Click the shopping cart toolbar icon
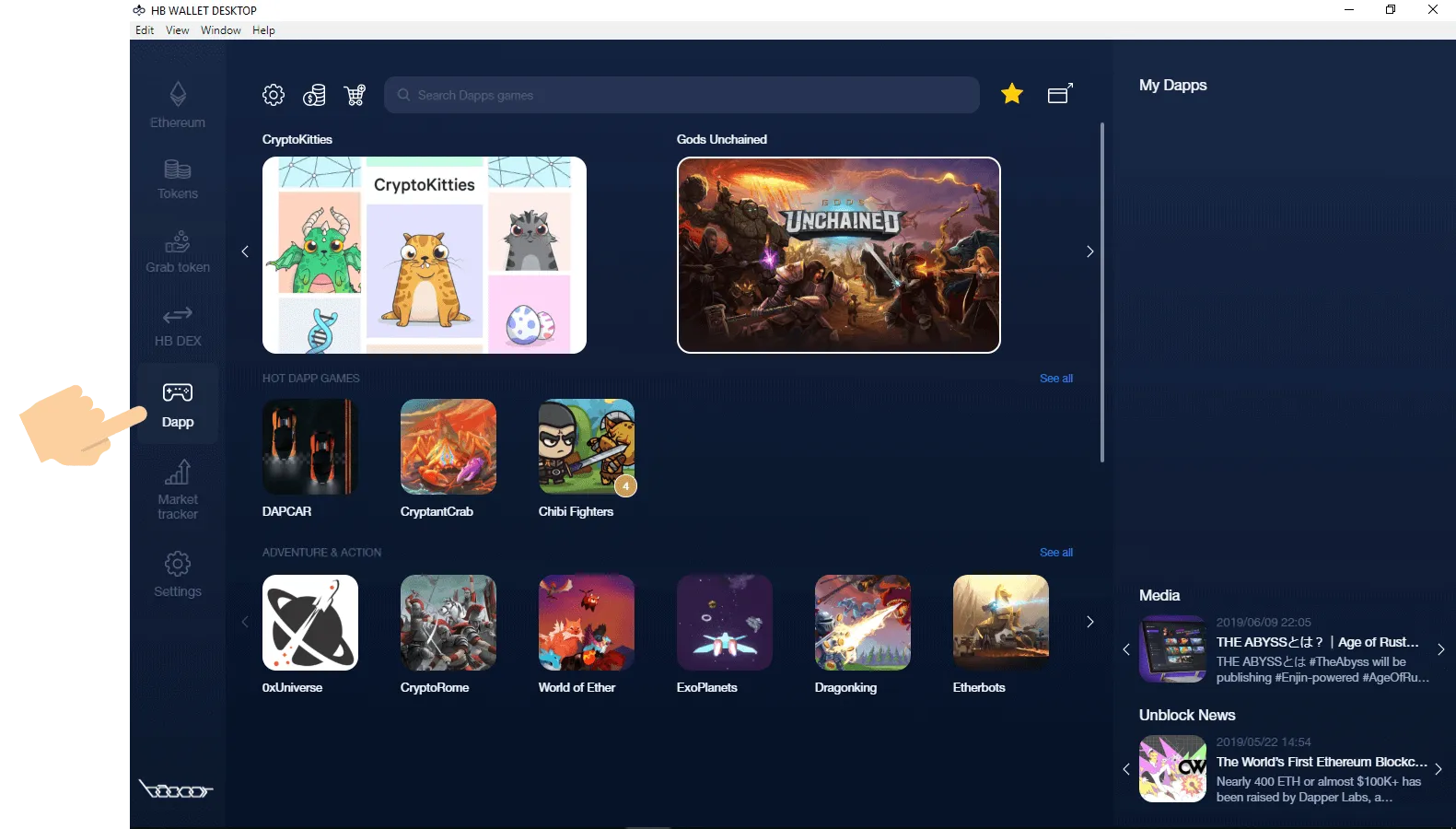 (x=355, y=95)
